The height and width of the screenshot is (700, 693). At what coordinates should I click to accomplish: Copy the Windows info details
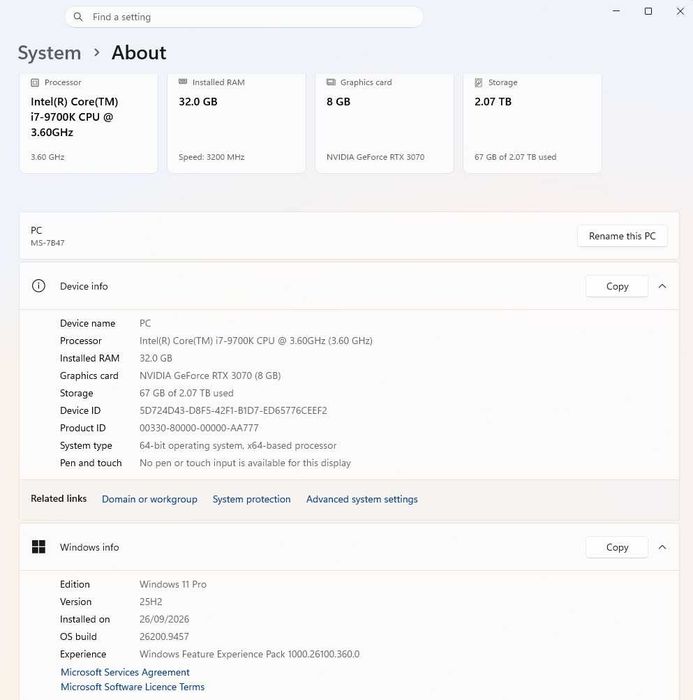tap(617, 547)
